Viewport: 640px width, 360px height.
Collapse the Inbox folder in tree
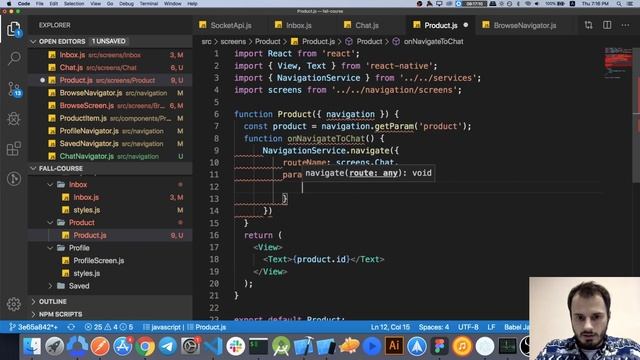50,184
